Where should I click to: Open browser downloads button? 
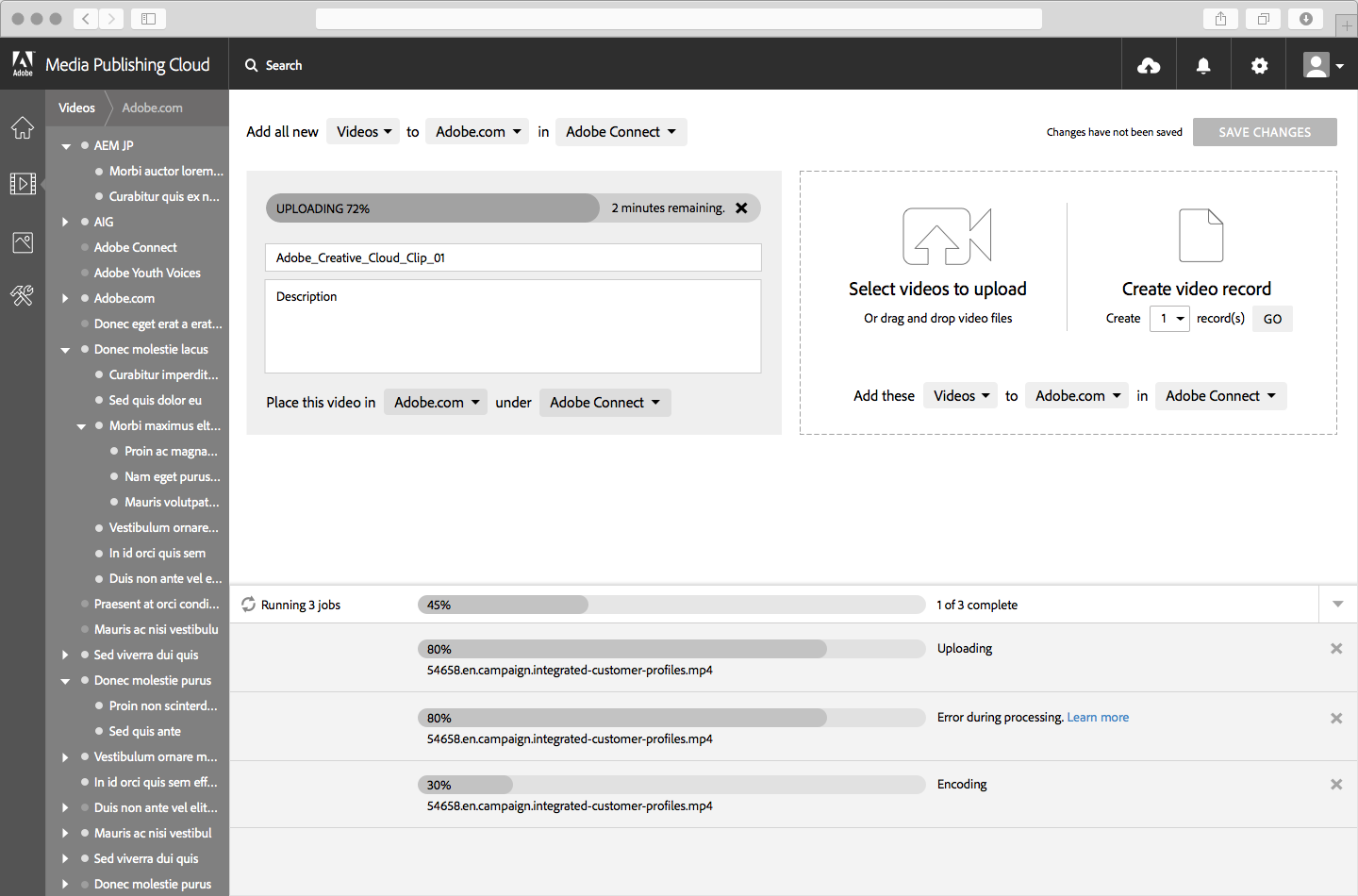(x=1306, y=18)
